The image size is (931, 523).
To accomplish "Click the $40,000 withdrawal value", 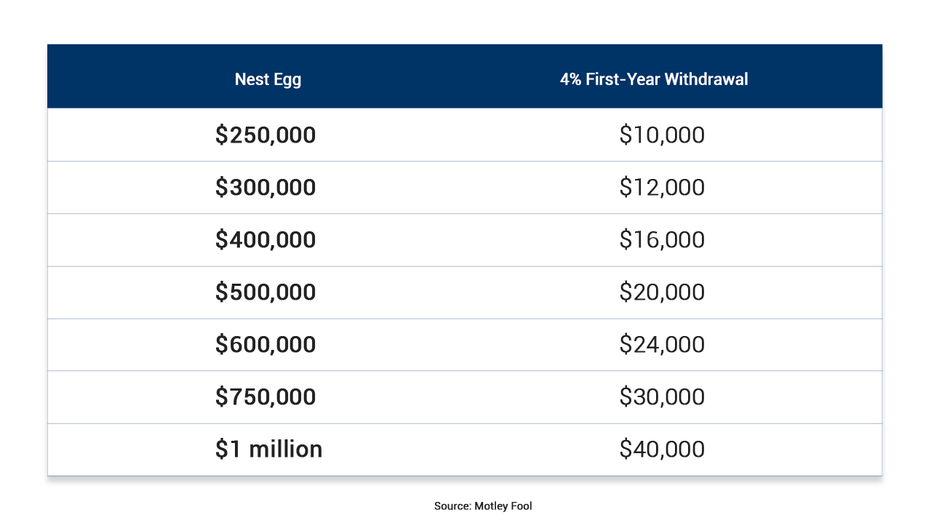I will point(661,449).
